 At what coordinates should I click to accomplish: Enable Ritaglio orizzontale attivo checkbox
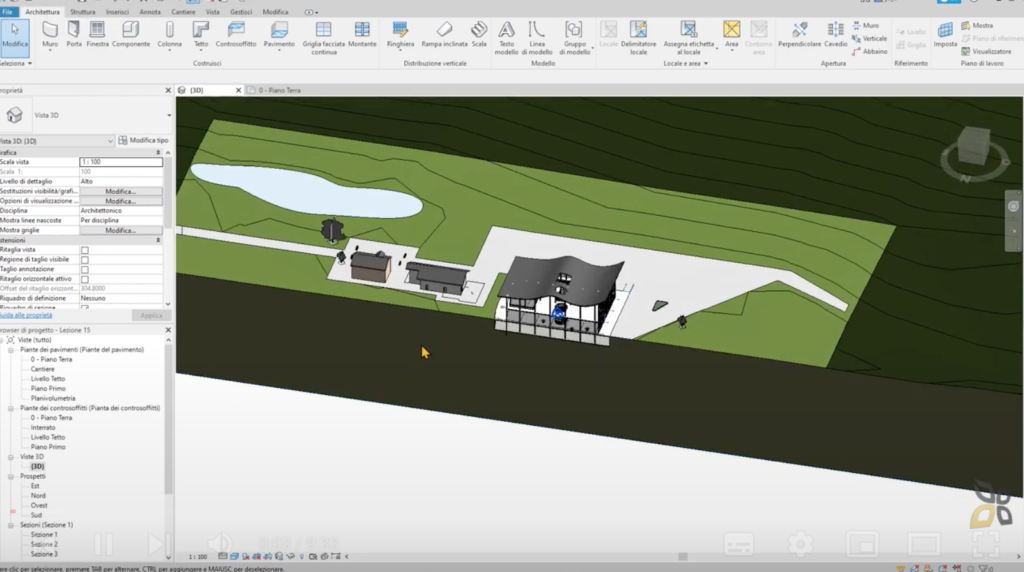(84, 279)
